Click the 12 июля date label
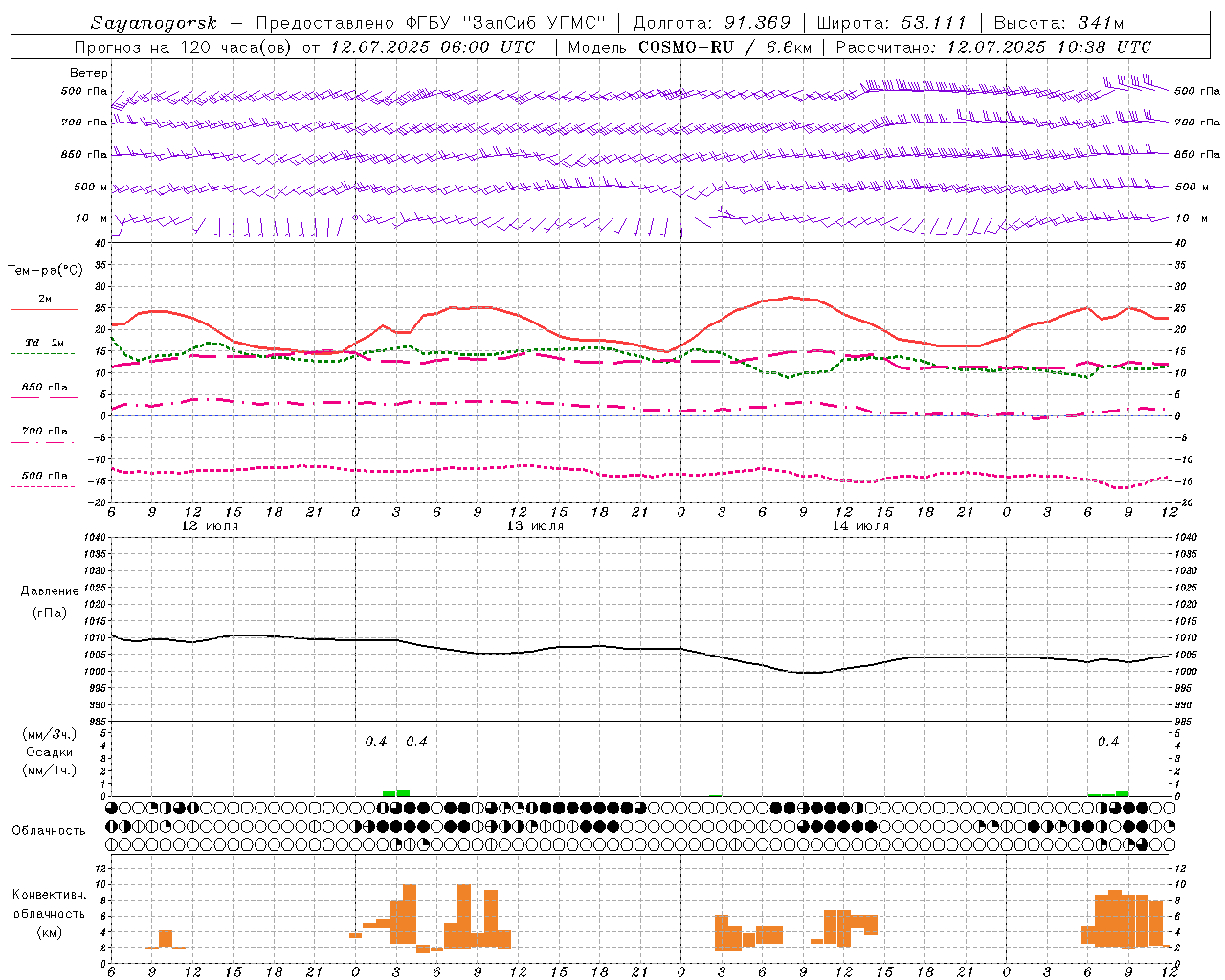Screen dimensions: 1225x980 (210, 526)
